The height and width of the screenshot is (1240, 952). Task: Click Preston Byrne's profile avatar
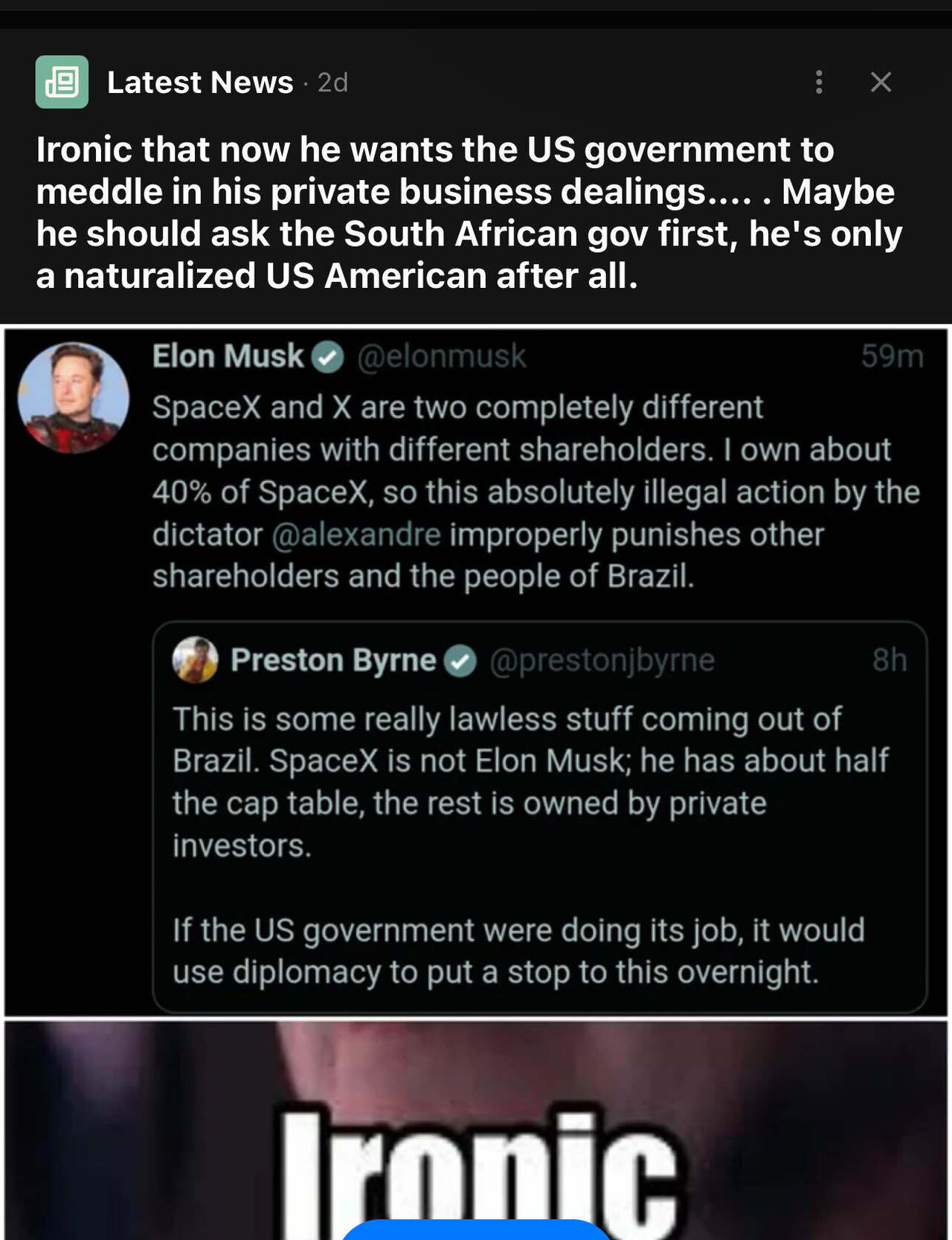(x=196, y=659)
